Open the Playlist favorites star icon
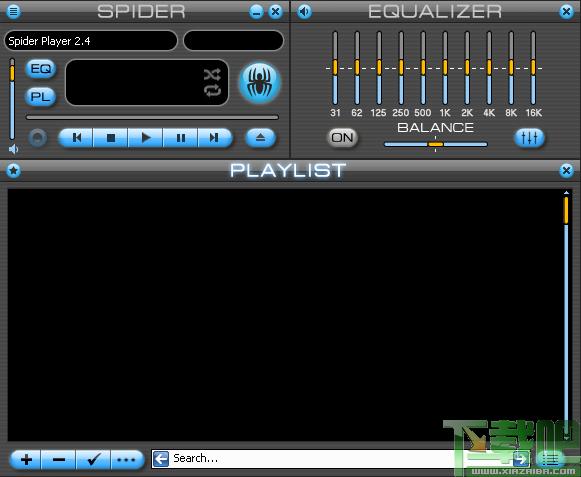Viewport: 581px width, 477px height. pos(14,170)
